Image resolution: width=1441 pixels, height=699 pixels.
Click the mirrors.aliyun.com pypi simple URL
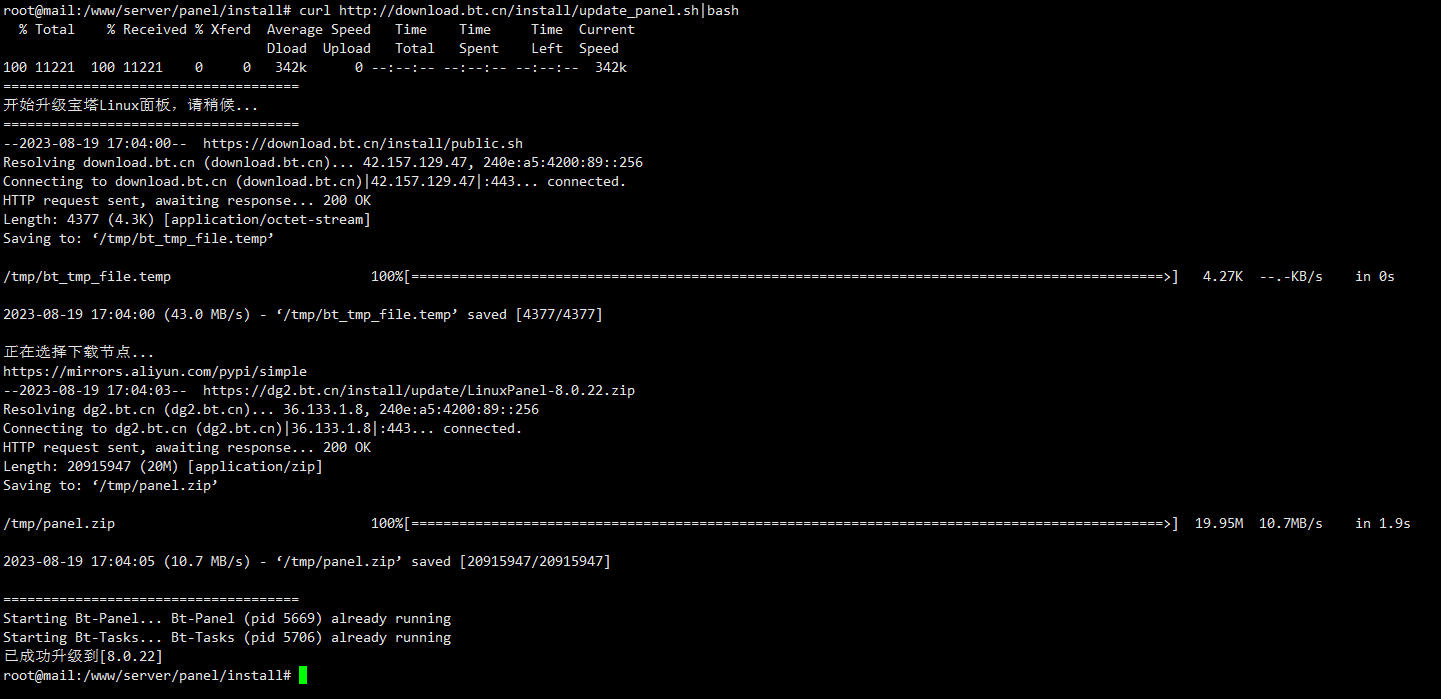155,371
